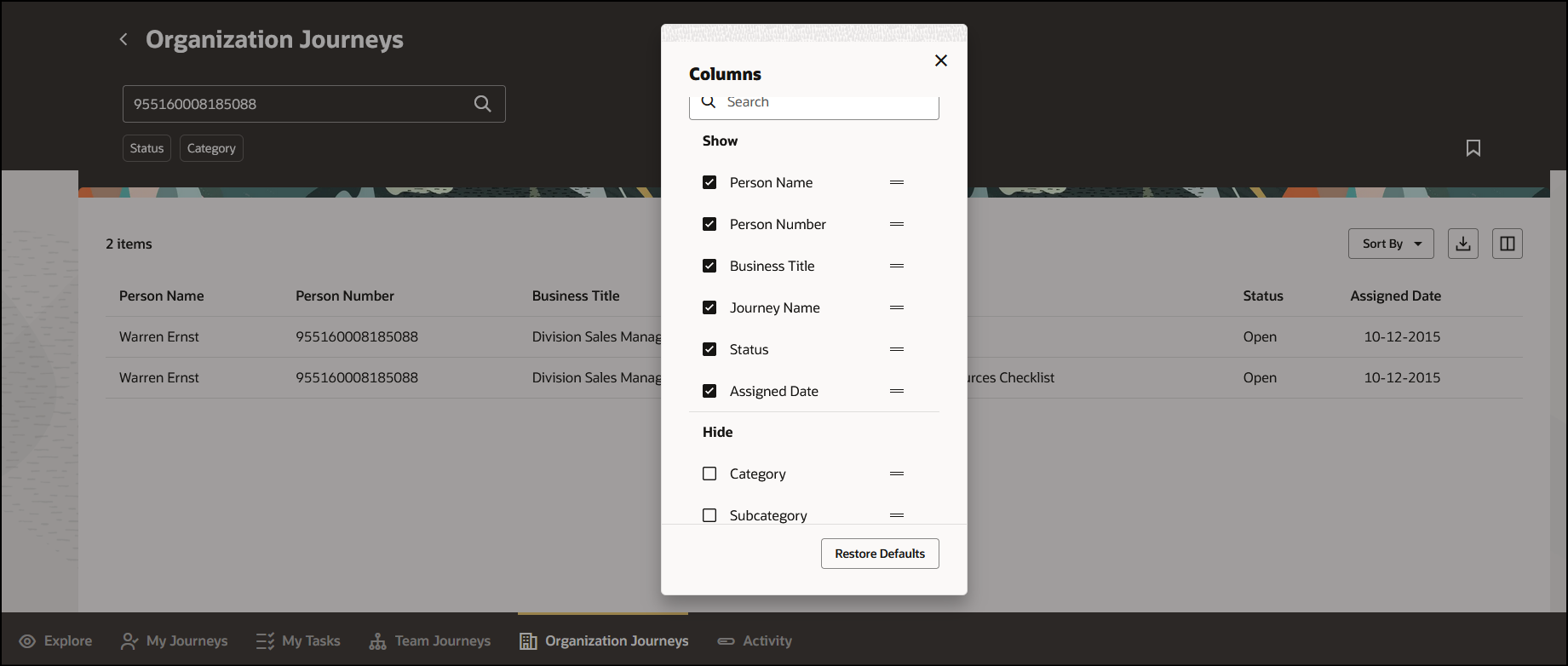Open the Category filter chip

[x=211, y=148]
